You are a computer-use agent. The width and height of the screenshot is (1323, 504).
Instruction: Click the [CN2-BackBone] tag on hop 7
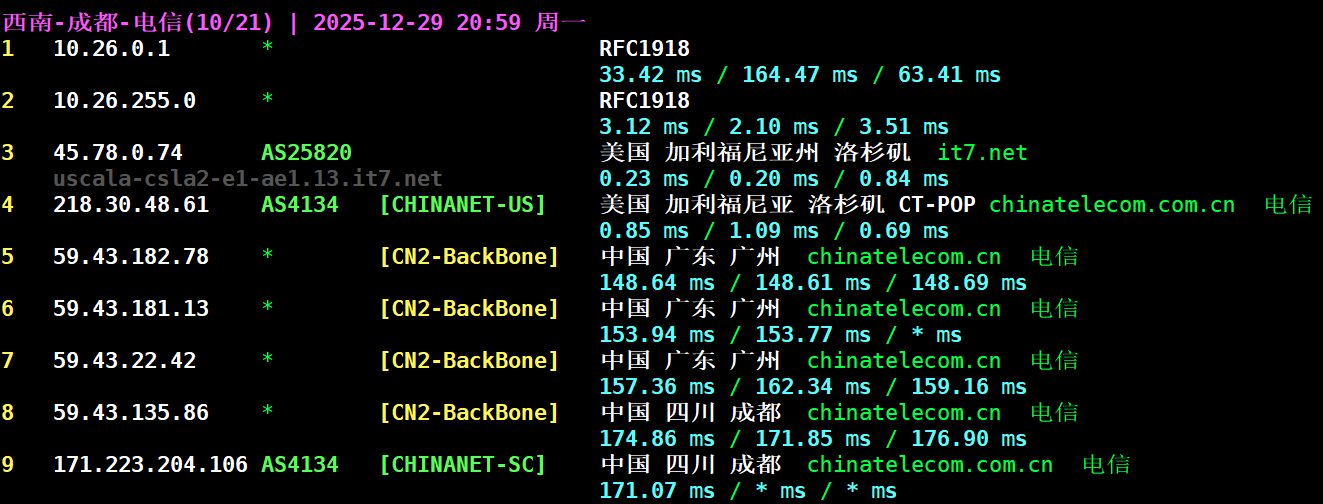[469, 361]
